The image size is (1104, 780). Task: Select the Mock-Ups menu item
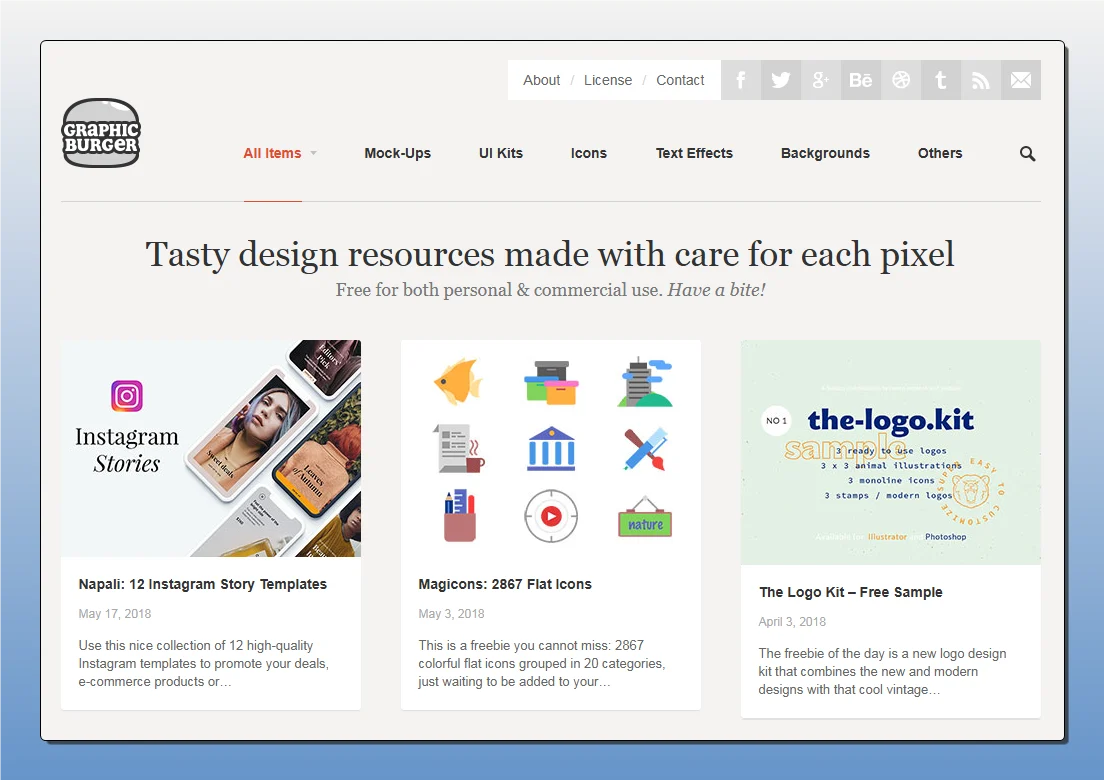tap(397, 153)
